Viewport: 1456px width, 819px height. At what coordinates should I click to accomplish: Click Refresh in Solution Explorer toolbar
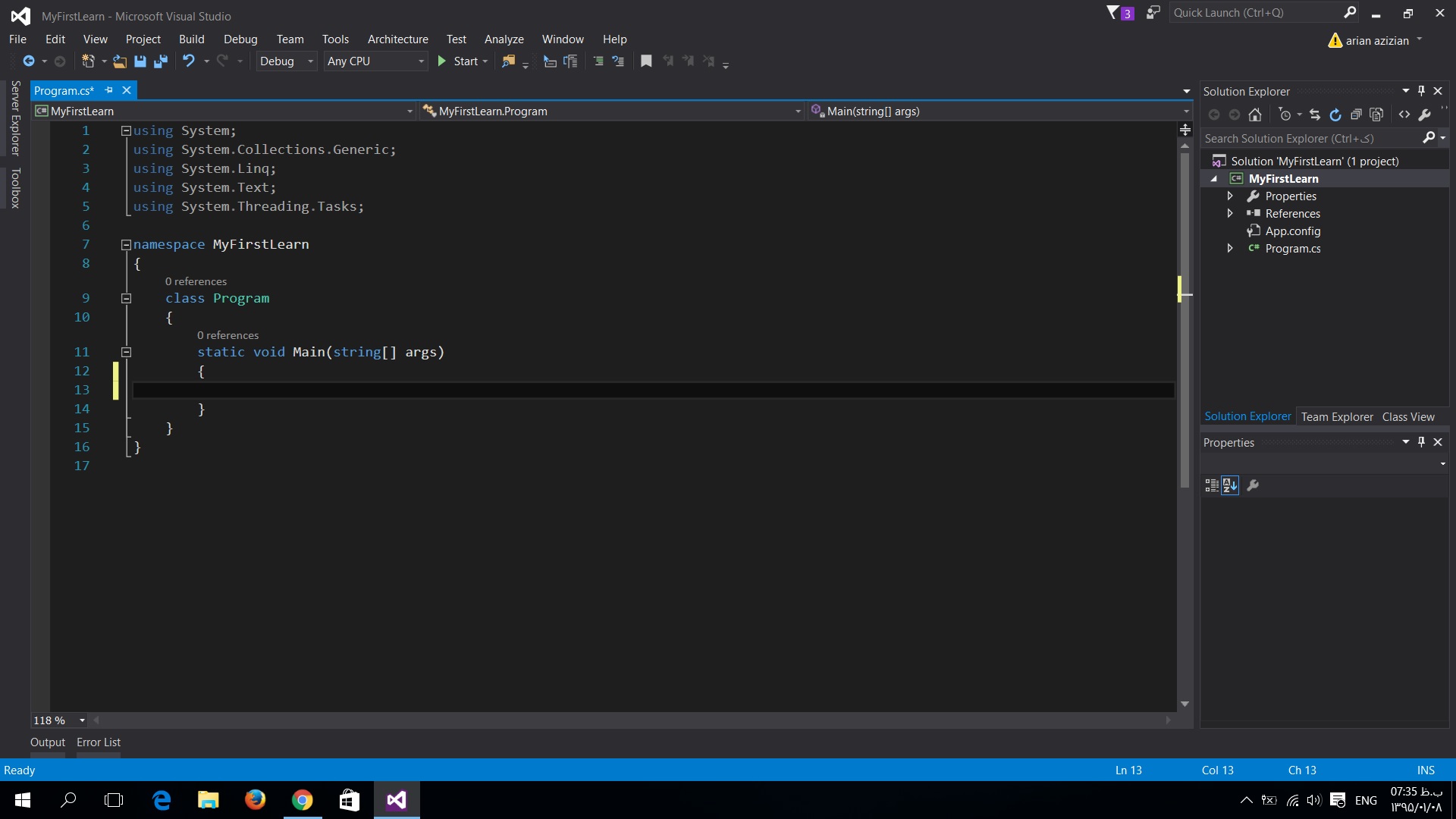coord(1335,115)
